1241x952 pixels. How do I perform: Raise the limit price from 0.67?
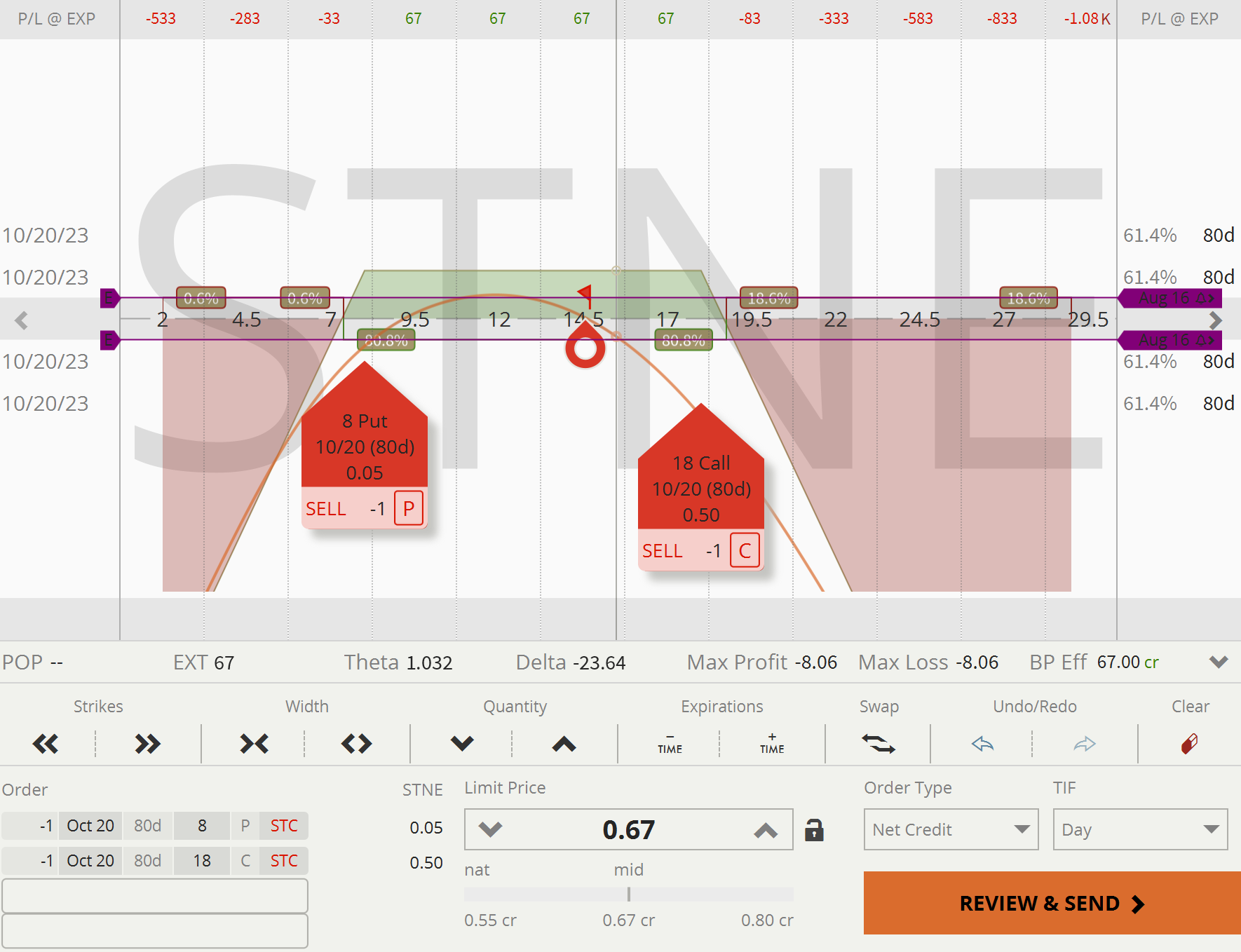tap(766, 830)
